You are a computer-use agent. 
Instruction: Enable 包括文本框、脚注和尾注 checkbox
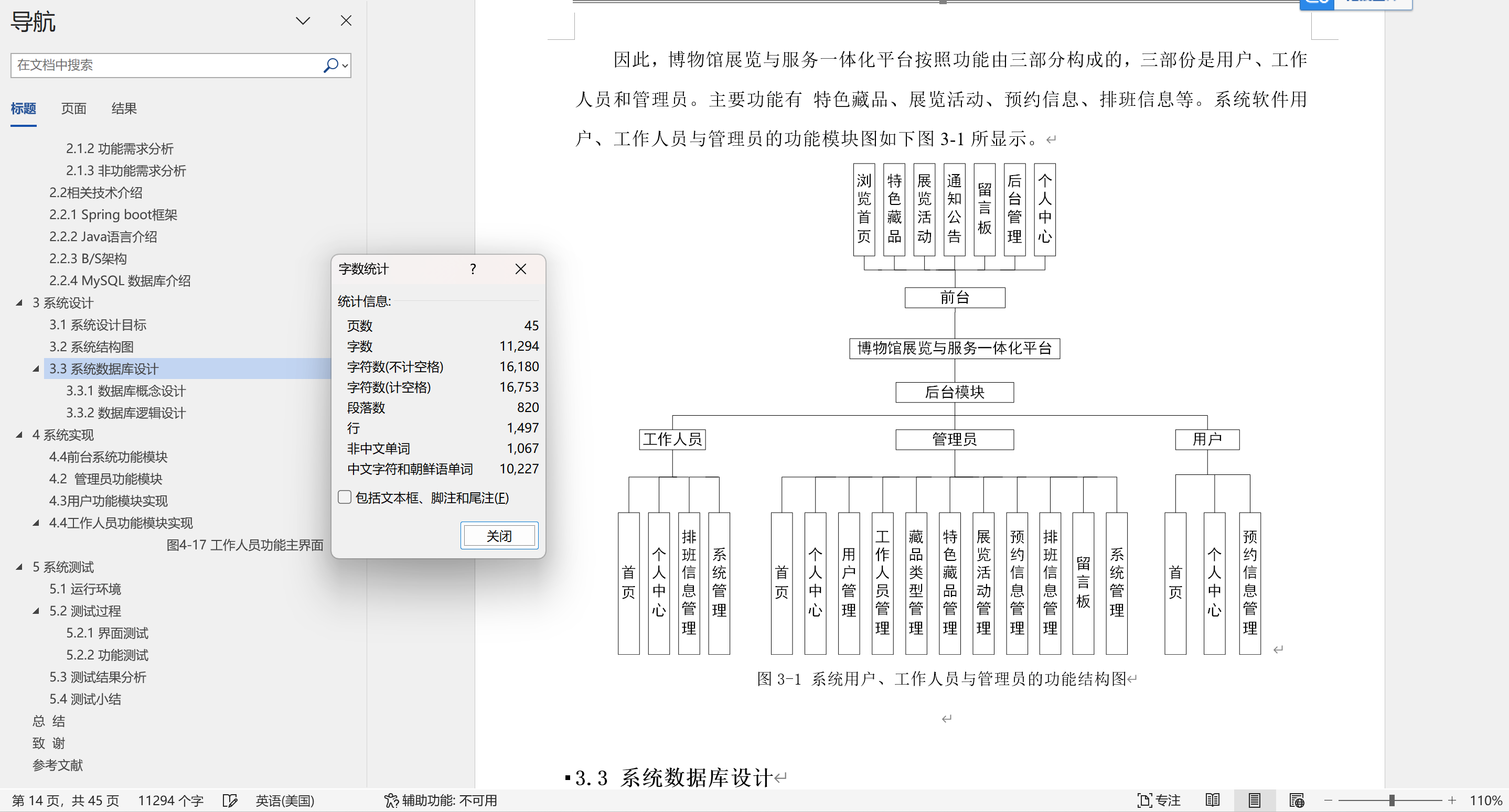click(345, 497)
